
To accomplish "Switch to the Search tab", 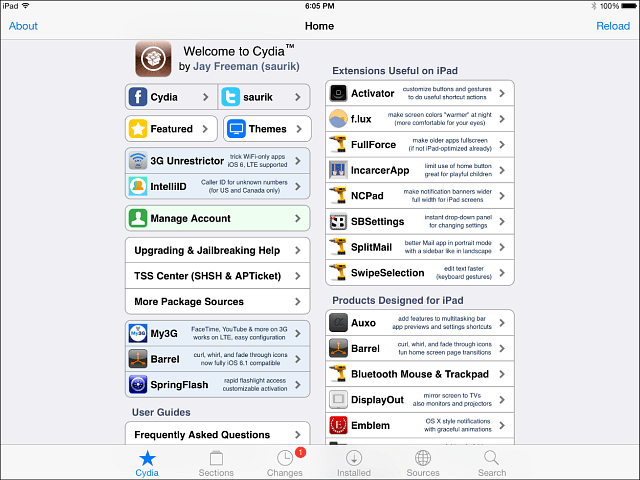I will [x=492, y=463].
